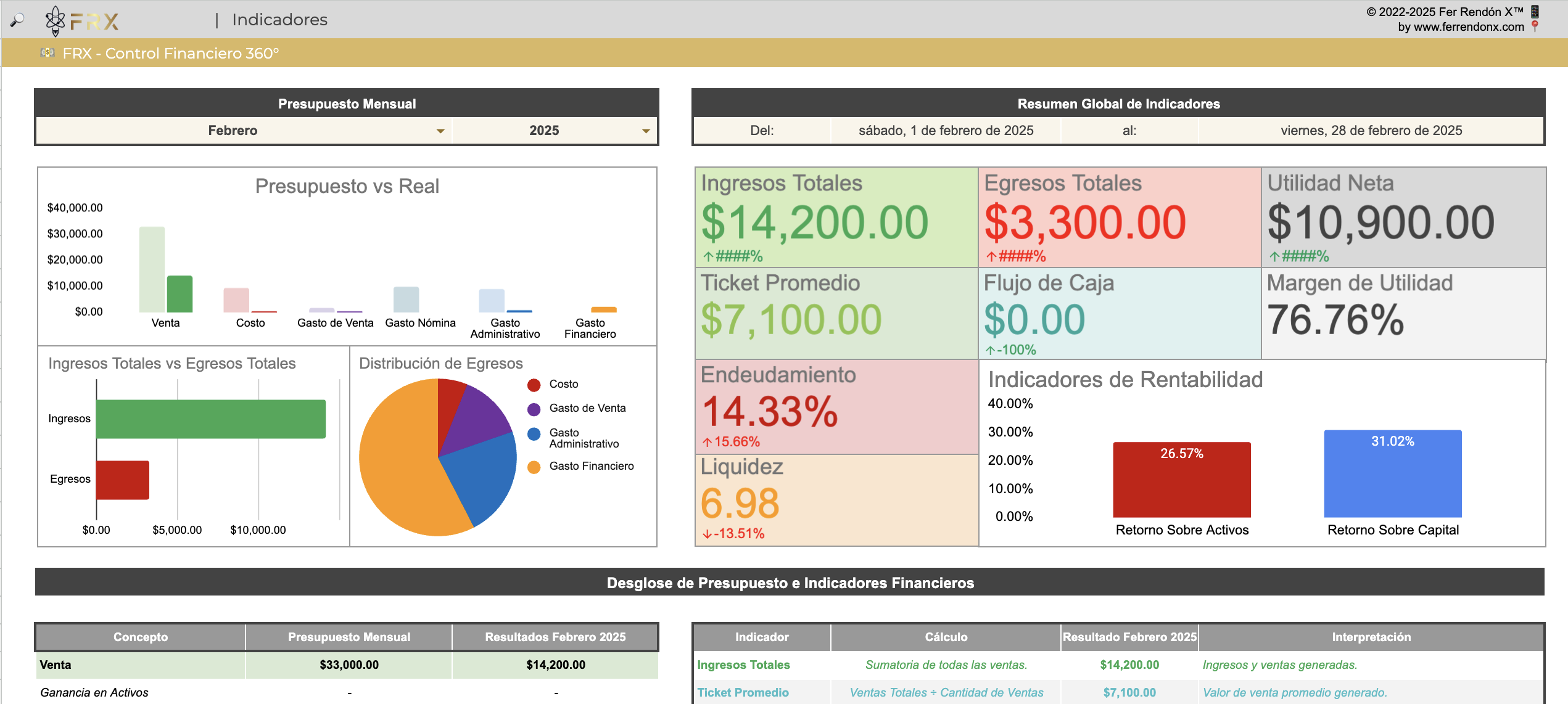The image size is (1568, 704).
Task: Click the red pushpin icon
Action: [x=1535, y=27]
